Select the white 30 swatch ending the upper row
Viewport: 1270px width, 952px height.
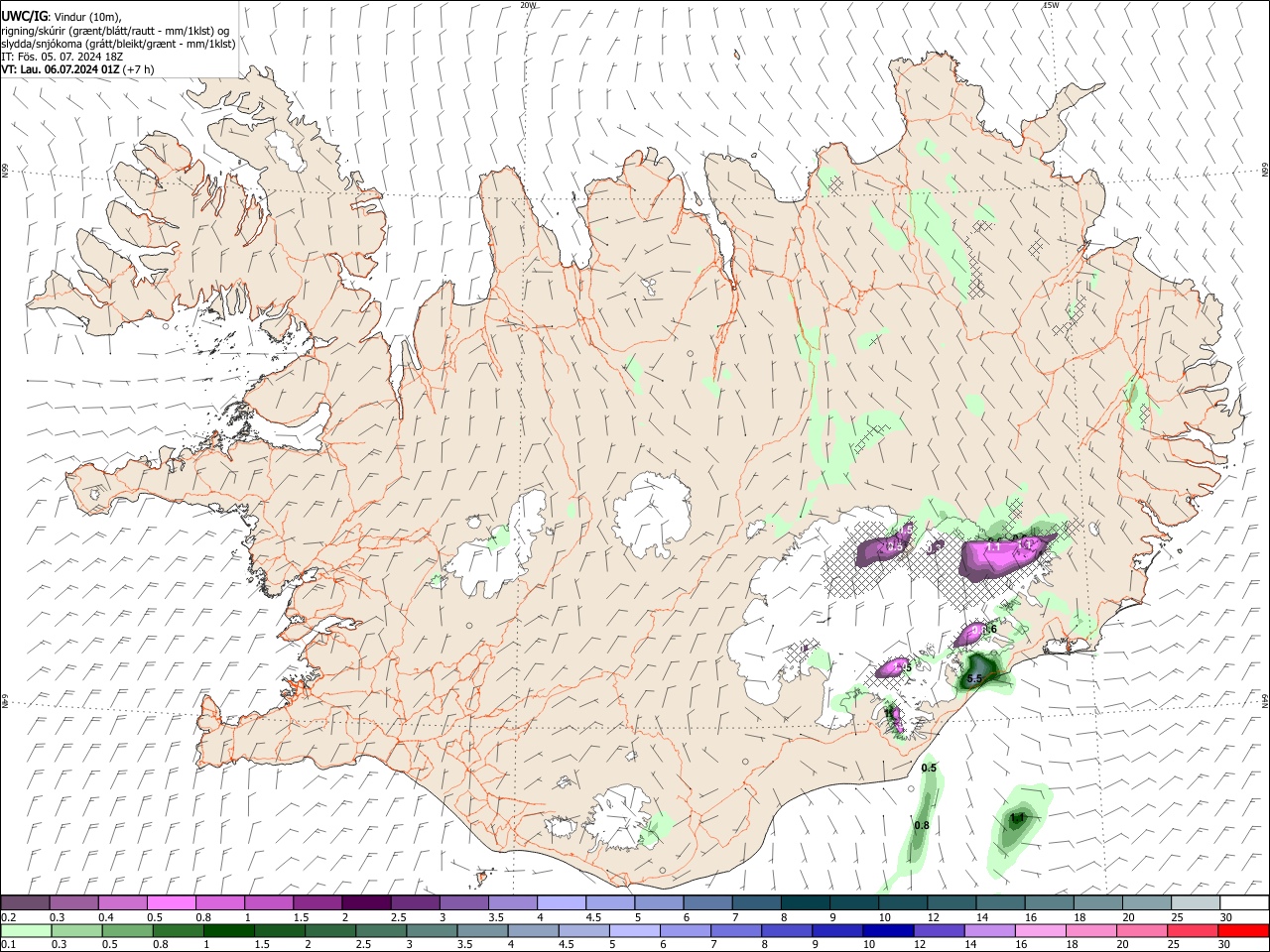tap(1243, 903)
